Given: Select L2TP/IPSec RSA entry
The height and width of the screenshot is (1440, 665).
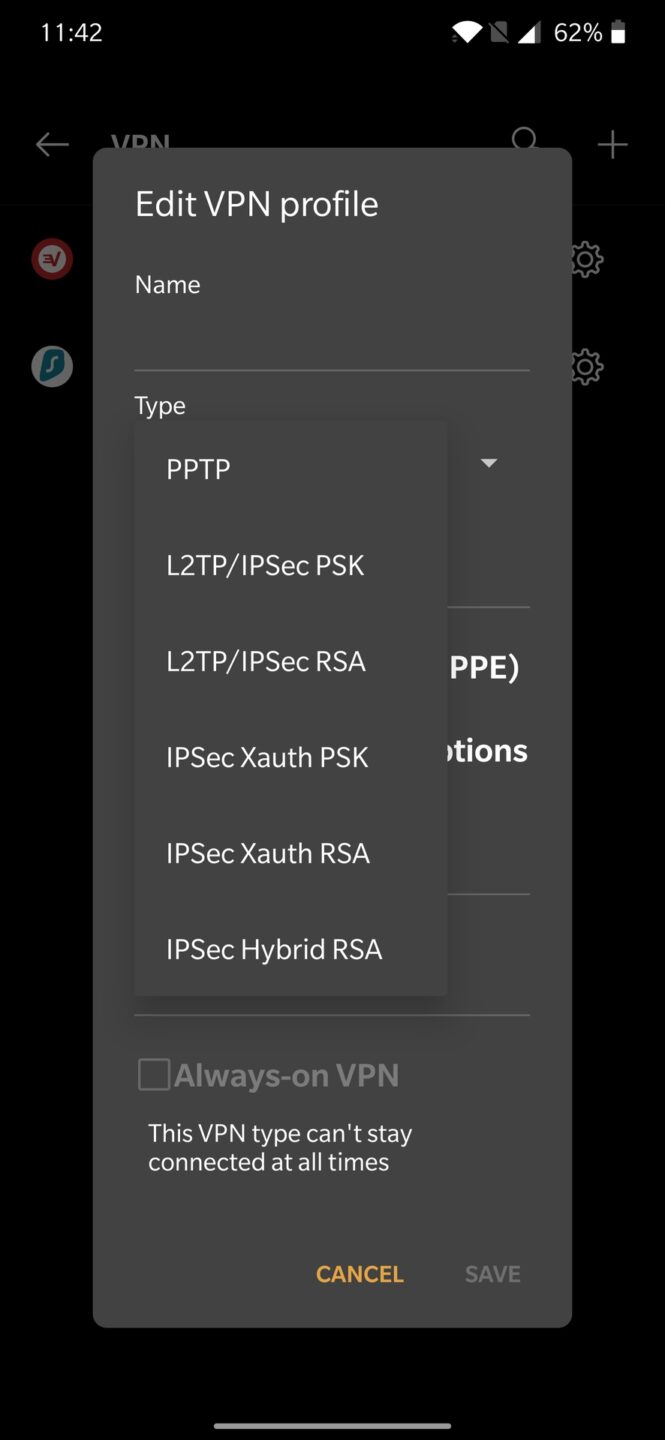Looking at the screenshot, I should tap(265, 660).
